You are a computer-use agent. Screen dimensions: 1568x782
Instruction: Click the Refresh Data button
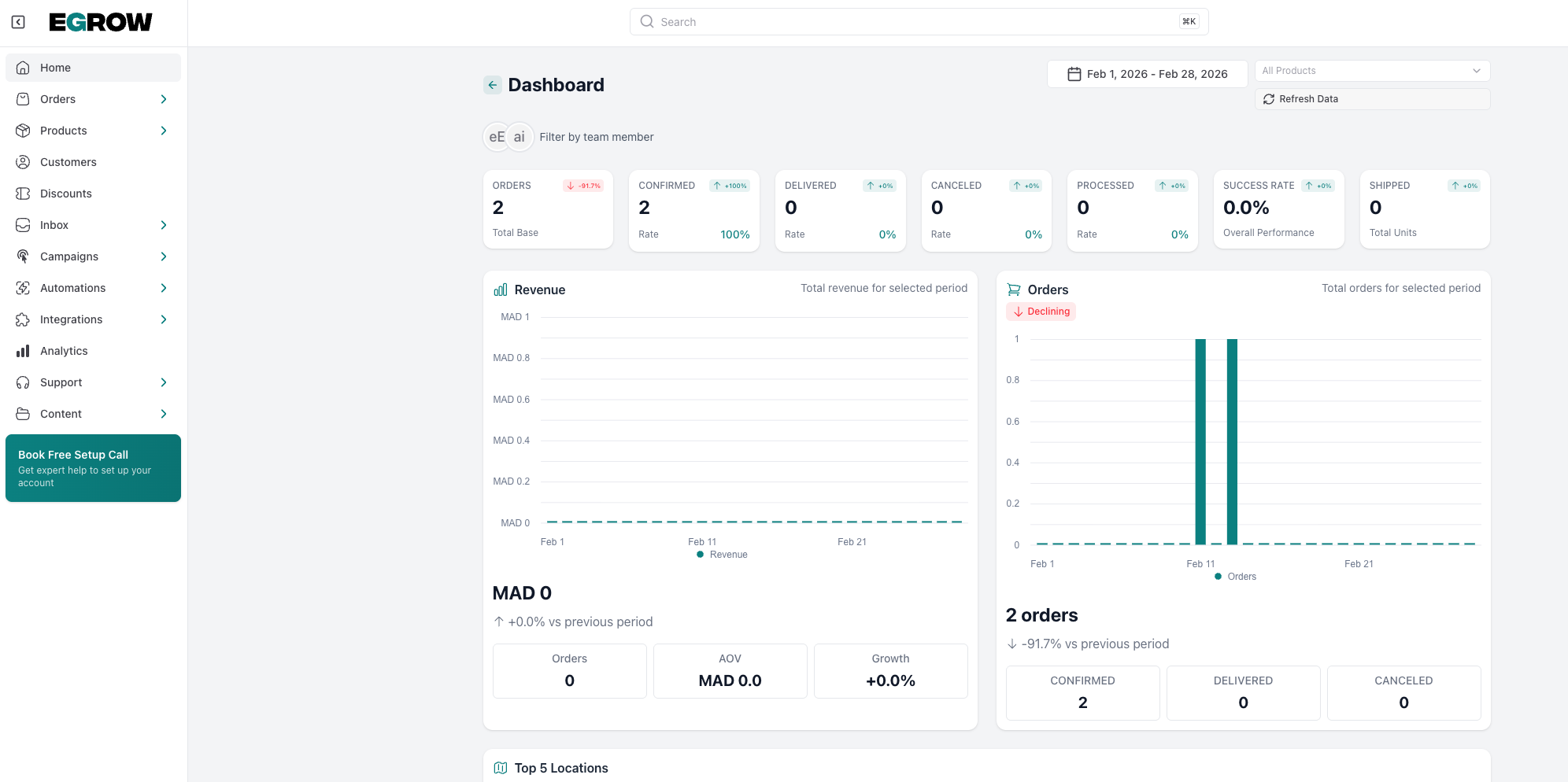[1372, 99]
